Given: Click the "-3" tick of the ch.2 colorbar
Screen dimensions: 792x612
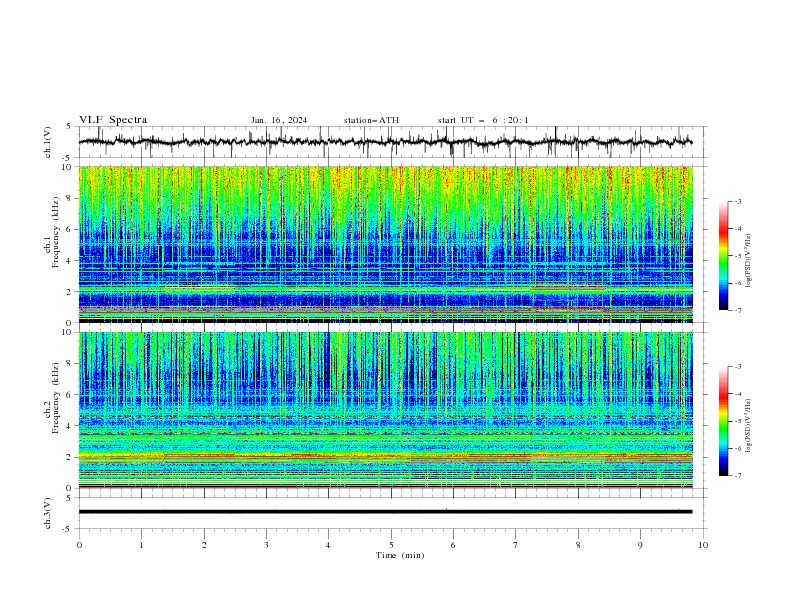Looking at the screenshot, I should pos(738,367).
